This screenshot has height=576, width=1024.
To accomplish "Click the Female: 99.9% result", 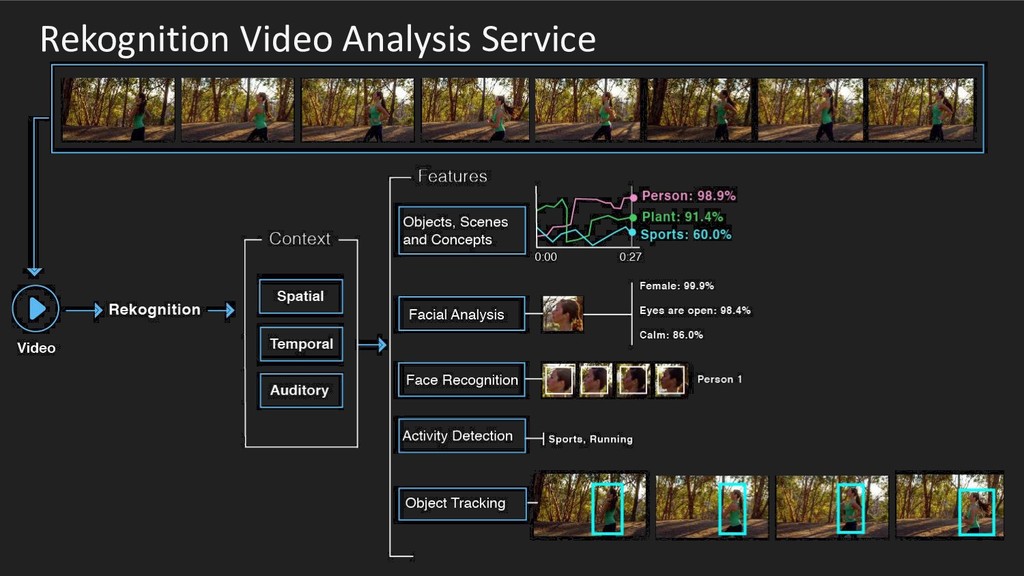I will click(x=677, y=286).
